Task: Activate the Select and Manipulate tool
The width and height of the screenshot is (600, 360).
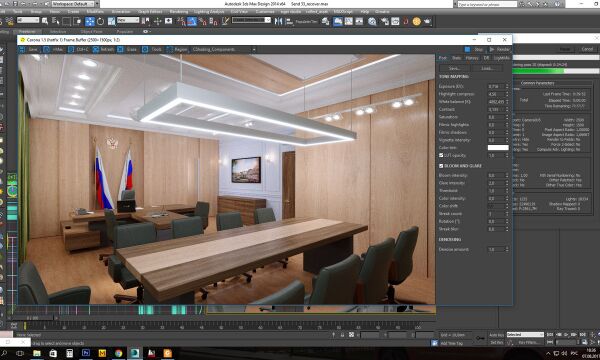Action: click(x=157, y=21)
